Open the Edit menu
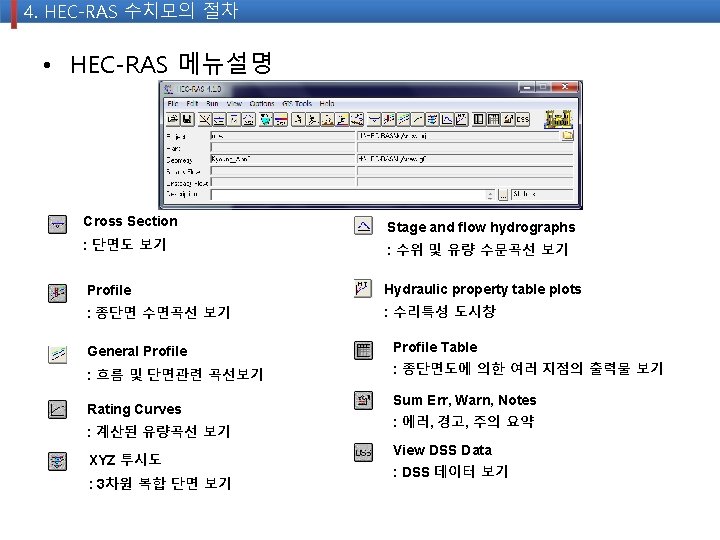Image resolution: width=720 pixels, height=540 pixels. tap(192, 104)
